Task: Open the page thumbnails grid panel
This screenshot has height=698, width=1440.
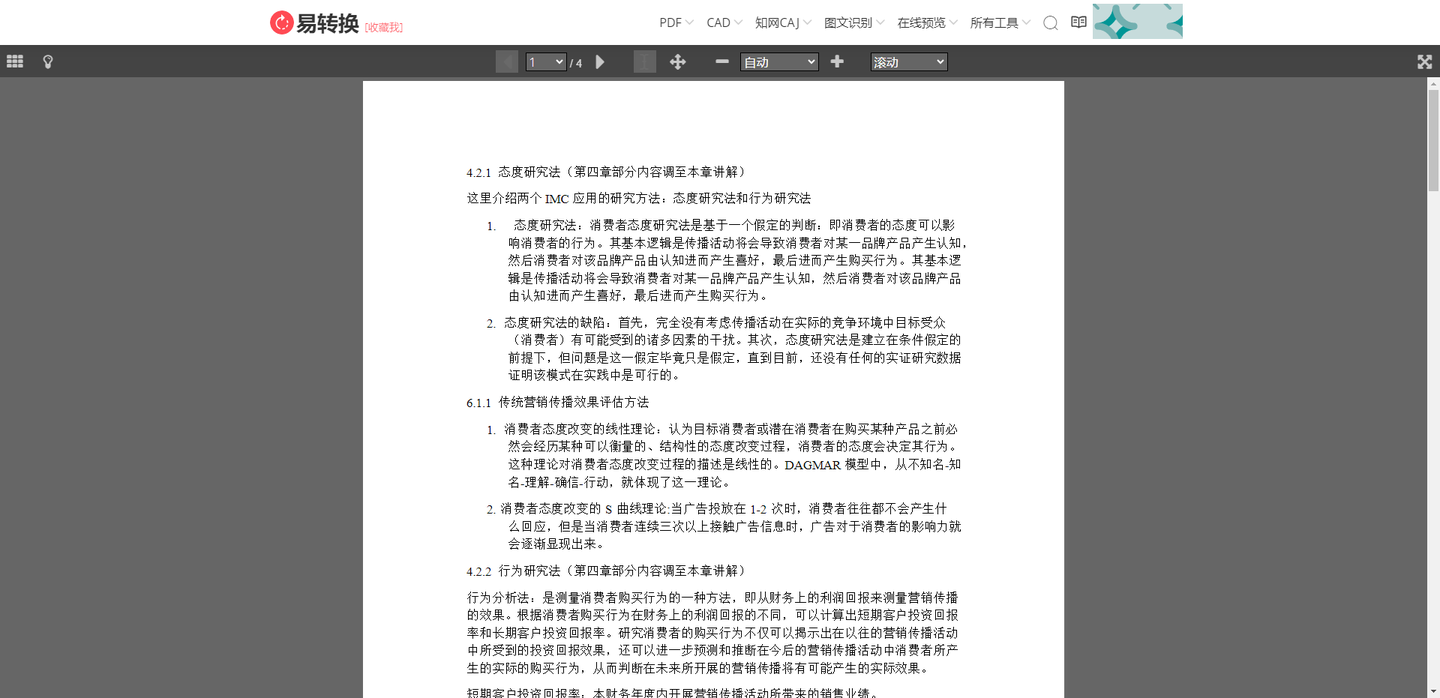Action: coord(15,61)
